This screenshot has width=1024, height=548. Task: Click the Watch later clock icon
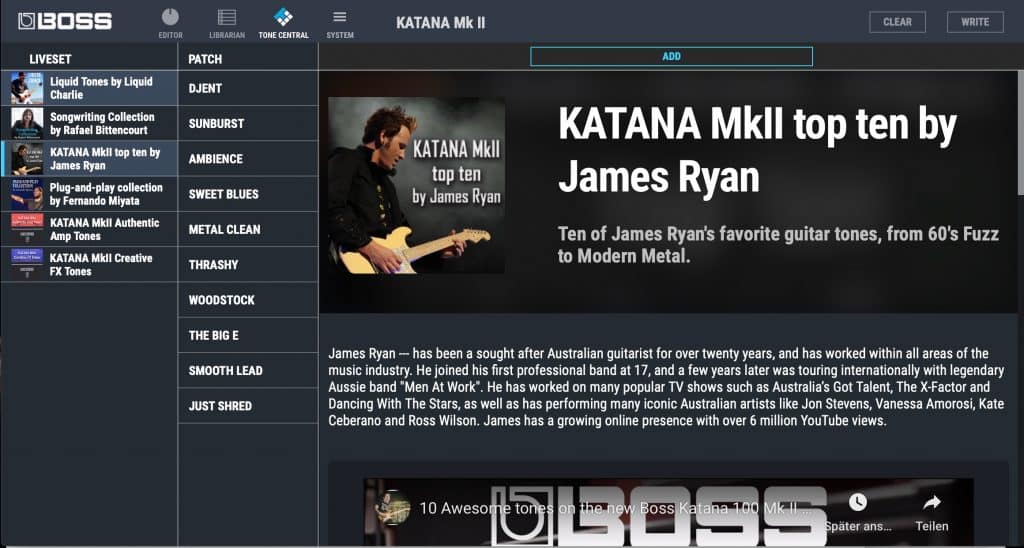[857, 502]
